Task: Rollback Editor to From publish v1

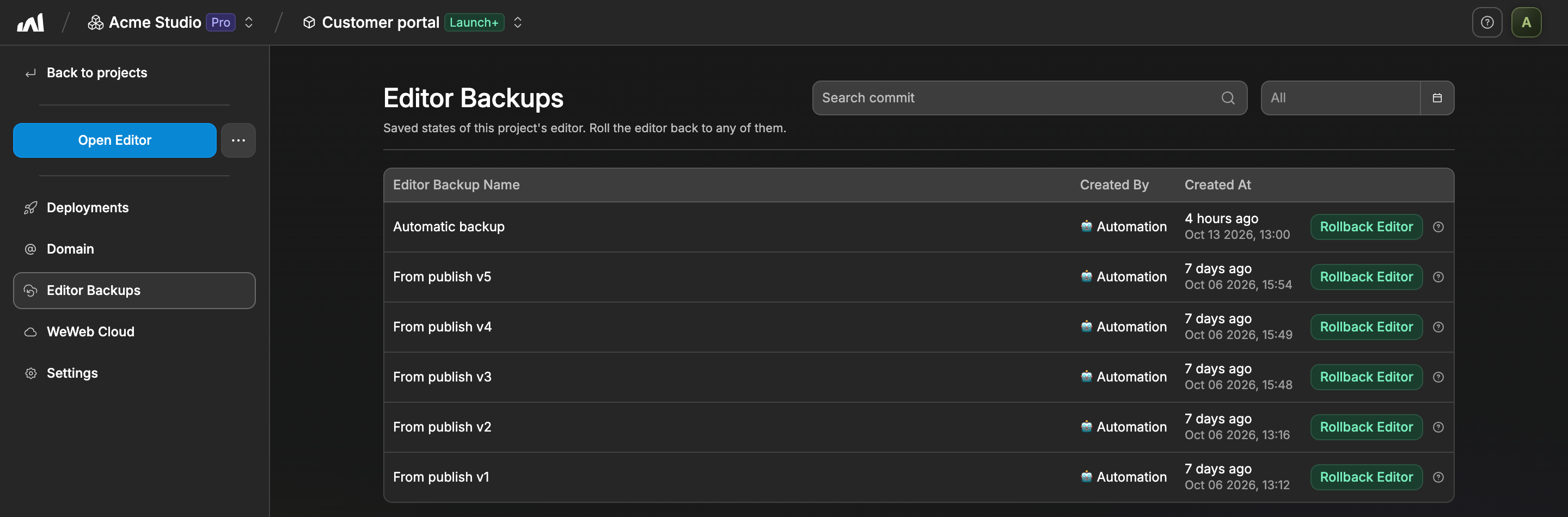Action: pos(1367,477)
